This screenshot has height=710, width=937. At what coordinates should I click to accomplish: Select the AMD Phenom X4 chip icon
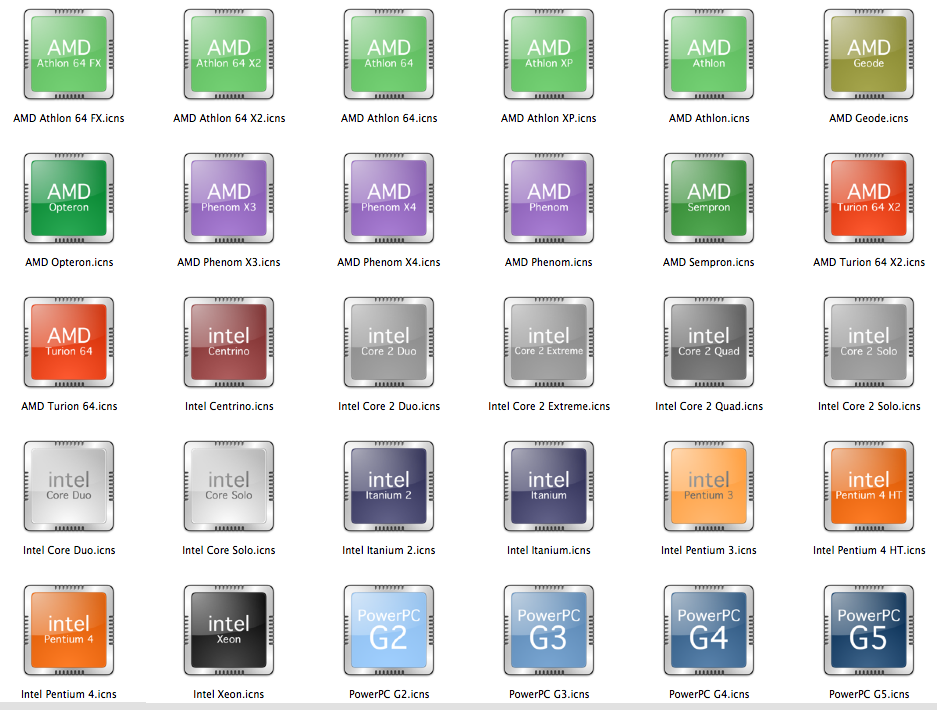point(389,198)
